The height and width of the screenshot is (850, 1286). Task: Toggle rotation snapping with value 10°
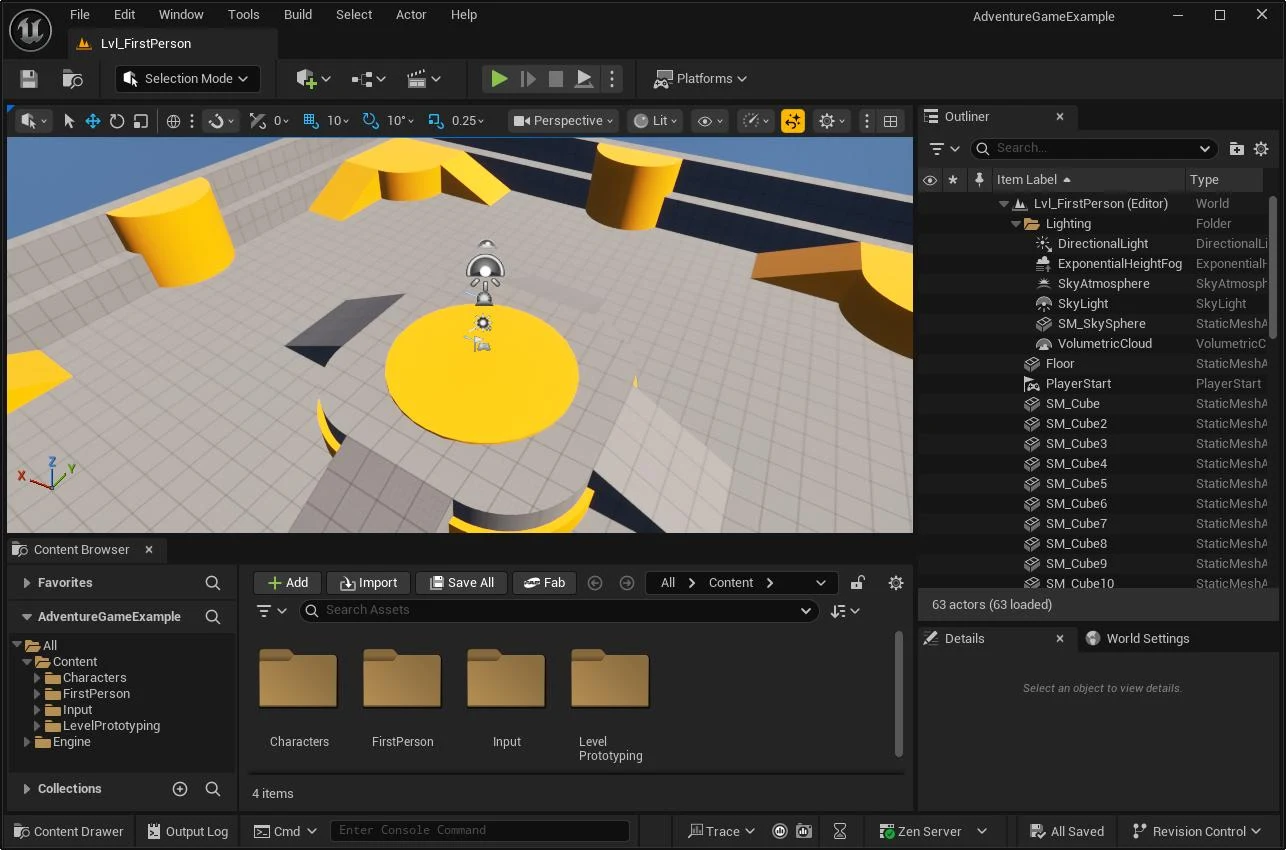coord(371,121)
